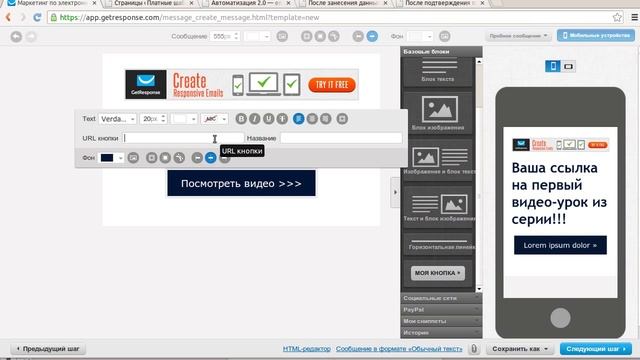Open the Пробное сообщение dropdown
This screenshot has width=640, height=360.
pos(518,36)
